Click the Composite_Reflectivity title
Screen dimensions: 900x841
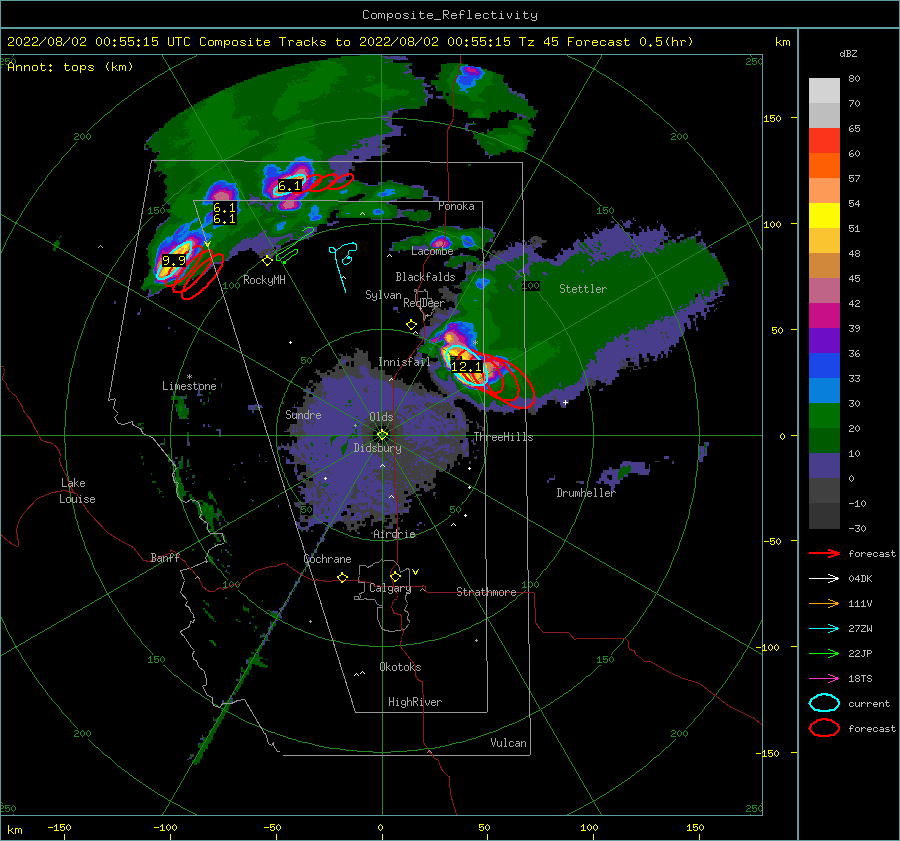click(450, 15)
